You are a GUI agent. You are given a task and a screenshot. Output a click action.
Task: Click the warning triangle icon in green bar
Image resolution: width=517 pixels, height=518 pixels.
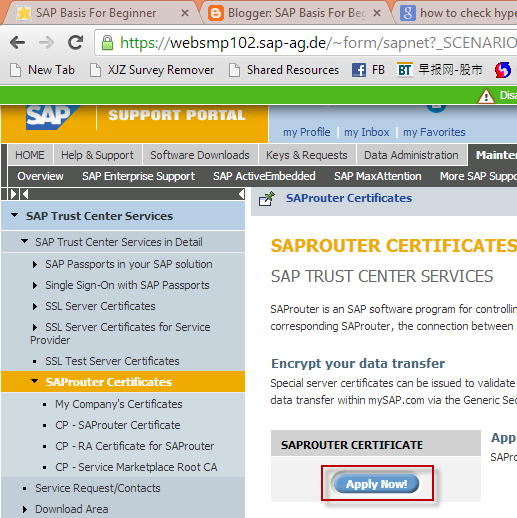[x=486, y=96]
